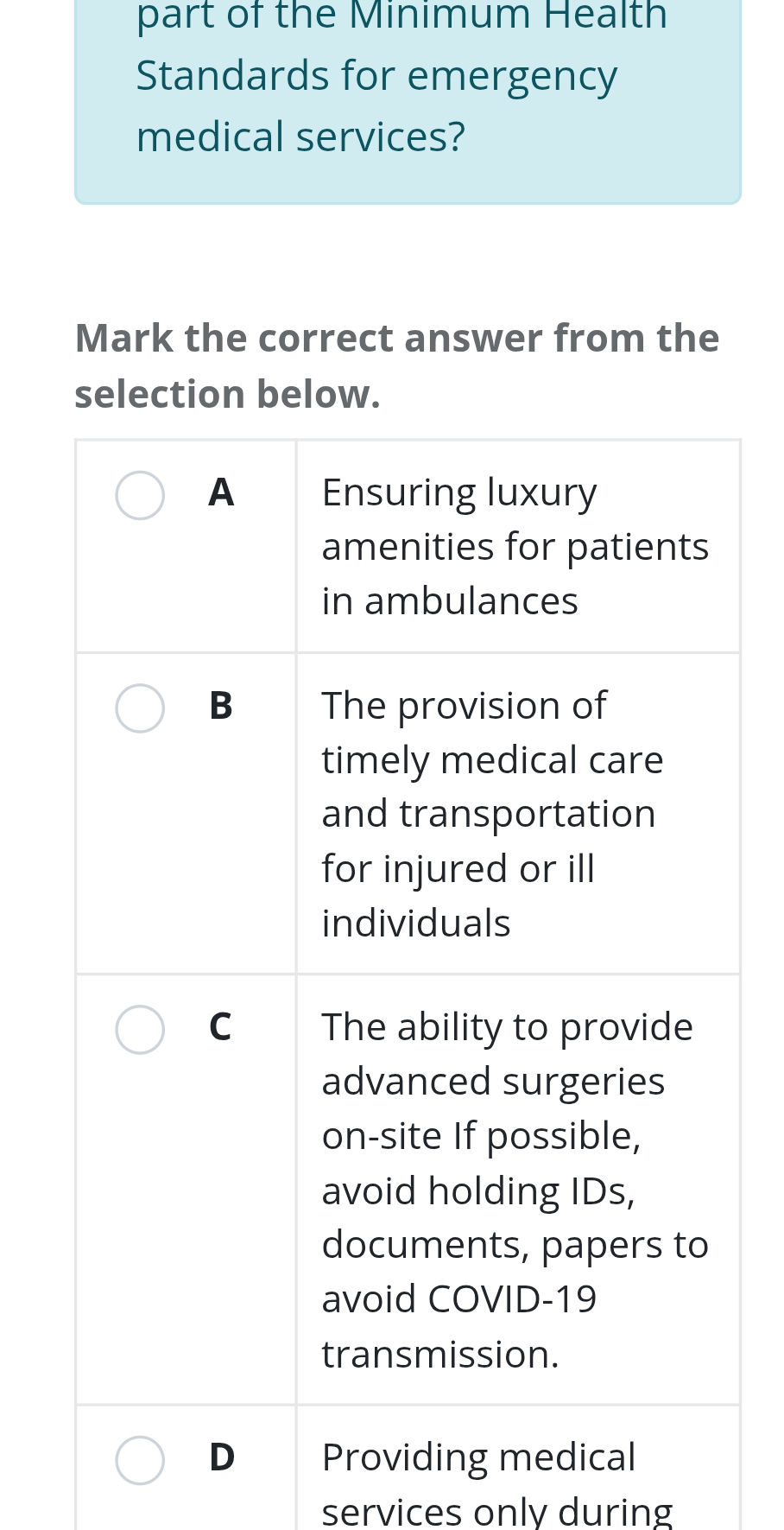Click the option letter A label
Image resolution: width=784 pixels, height=1530 pixels.
pos(221,494)
